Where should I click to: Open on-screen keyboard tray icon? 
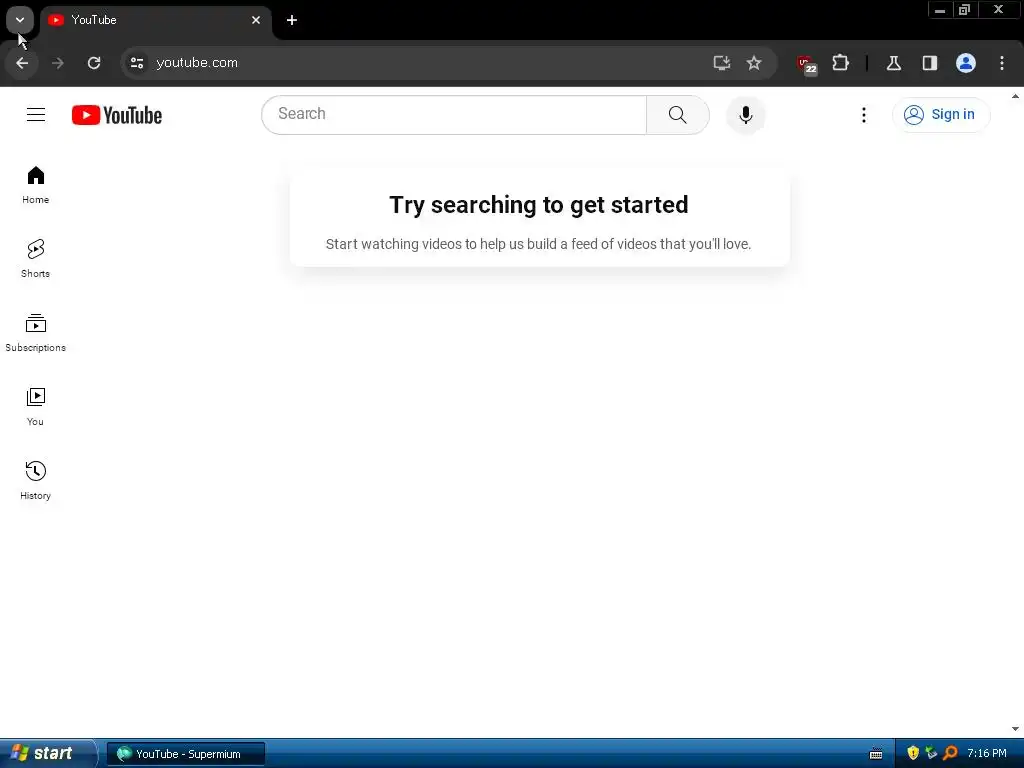(x=876, y=754)
